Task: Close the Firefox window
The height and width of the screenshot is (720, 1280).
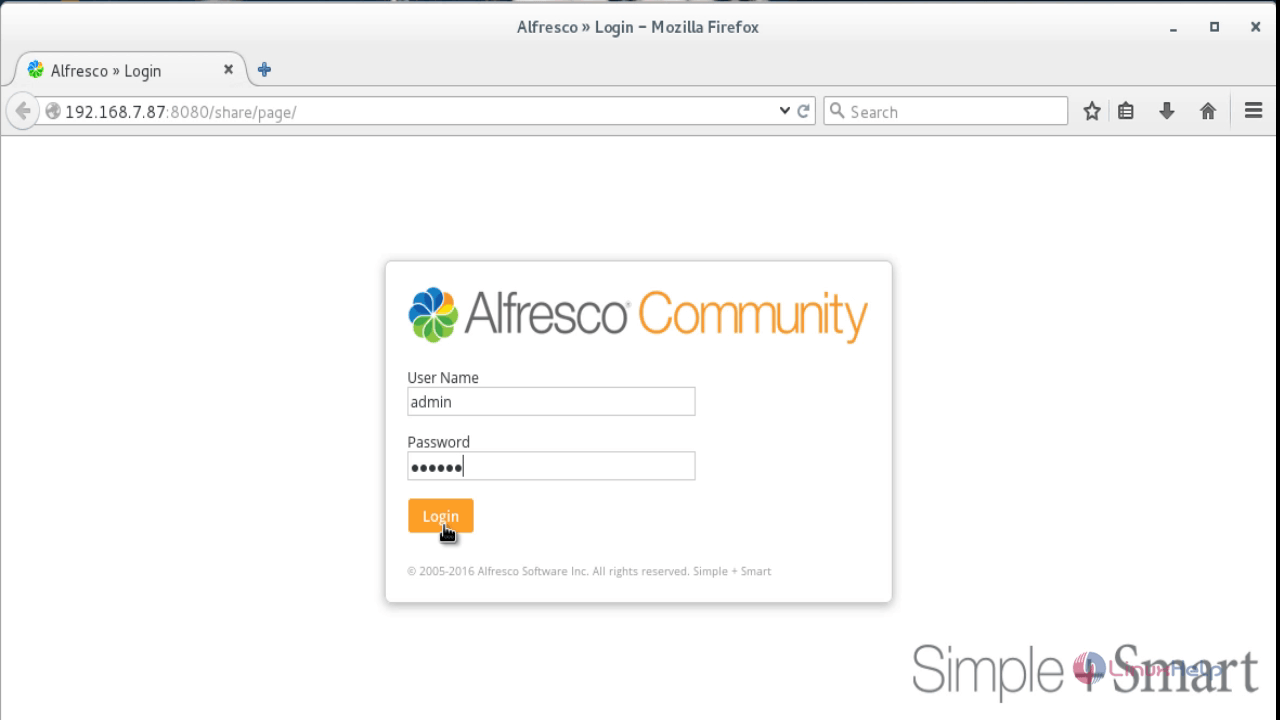Action: coord(1255,27)
